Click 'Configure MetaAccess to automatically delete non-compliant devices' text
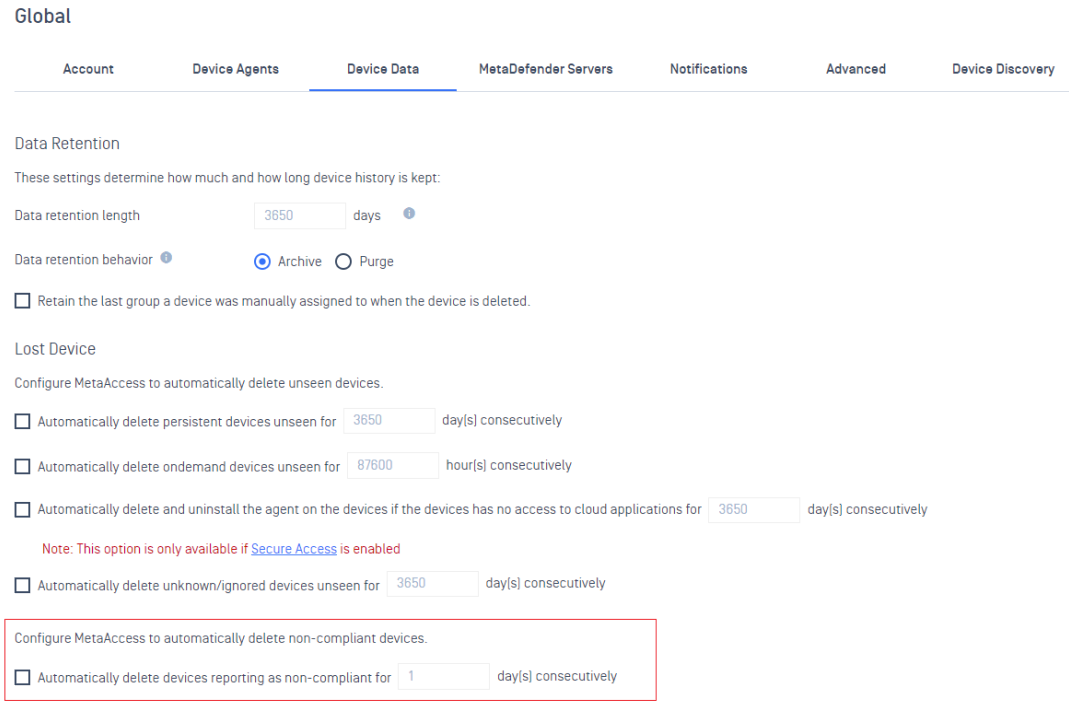The height and width of the screenshot is (707, 1069). pos(221,638)
